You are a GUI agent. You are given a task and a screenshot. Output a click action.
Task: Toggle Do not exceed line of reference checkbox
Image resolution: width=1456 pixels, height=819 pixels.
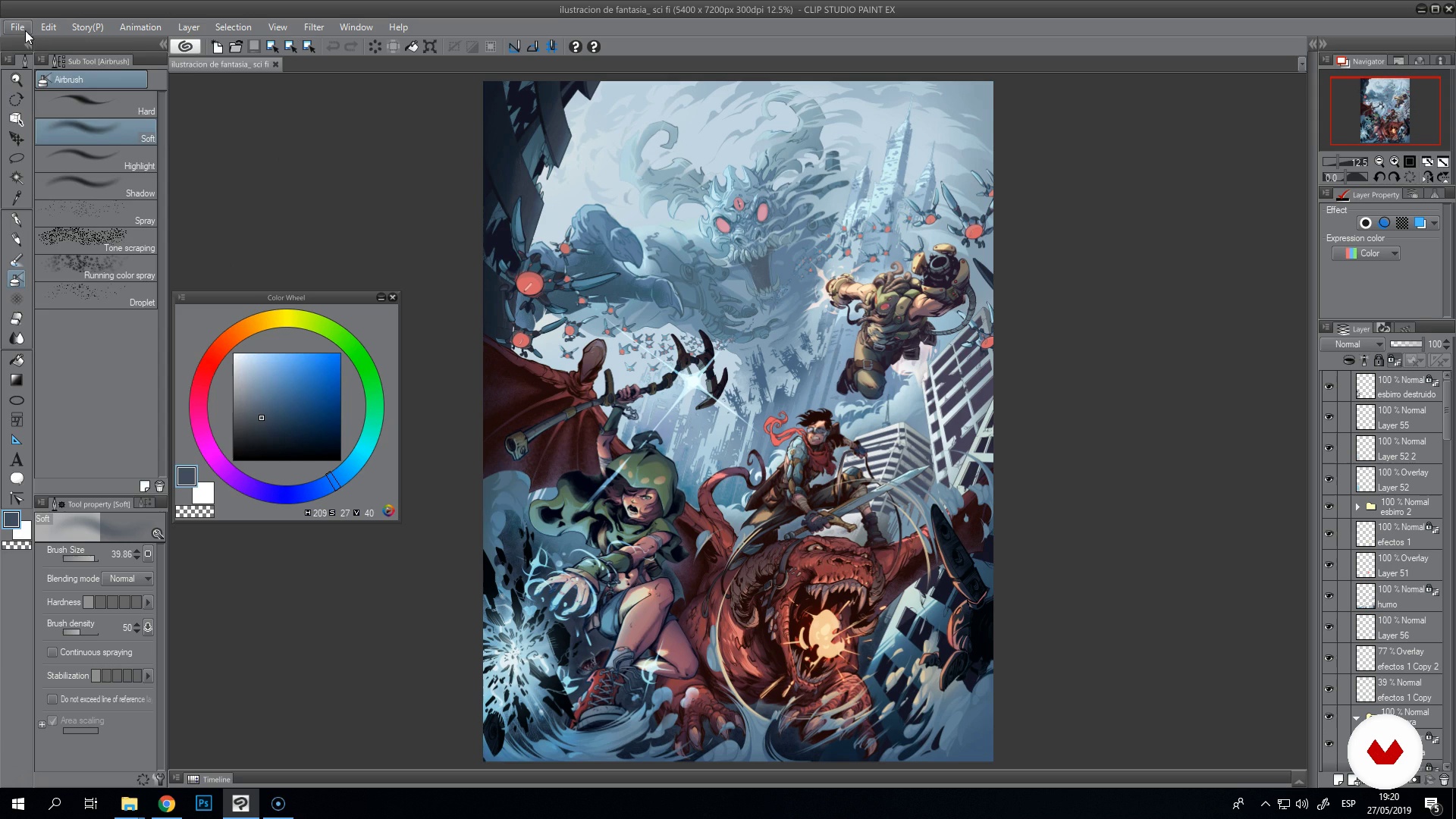pos(52,699)
